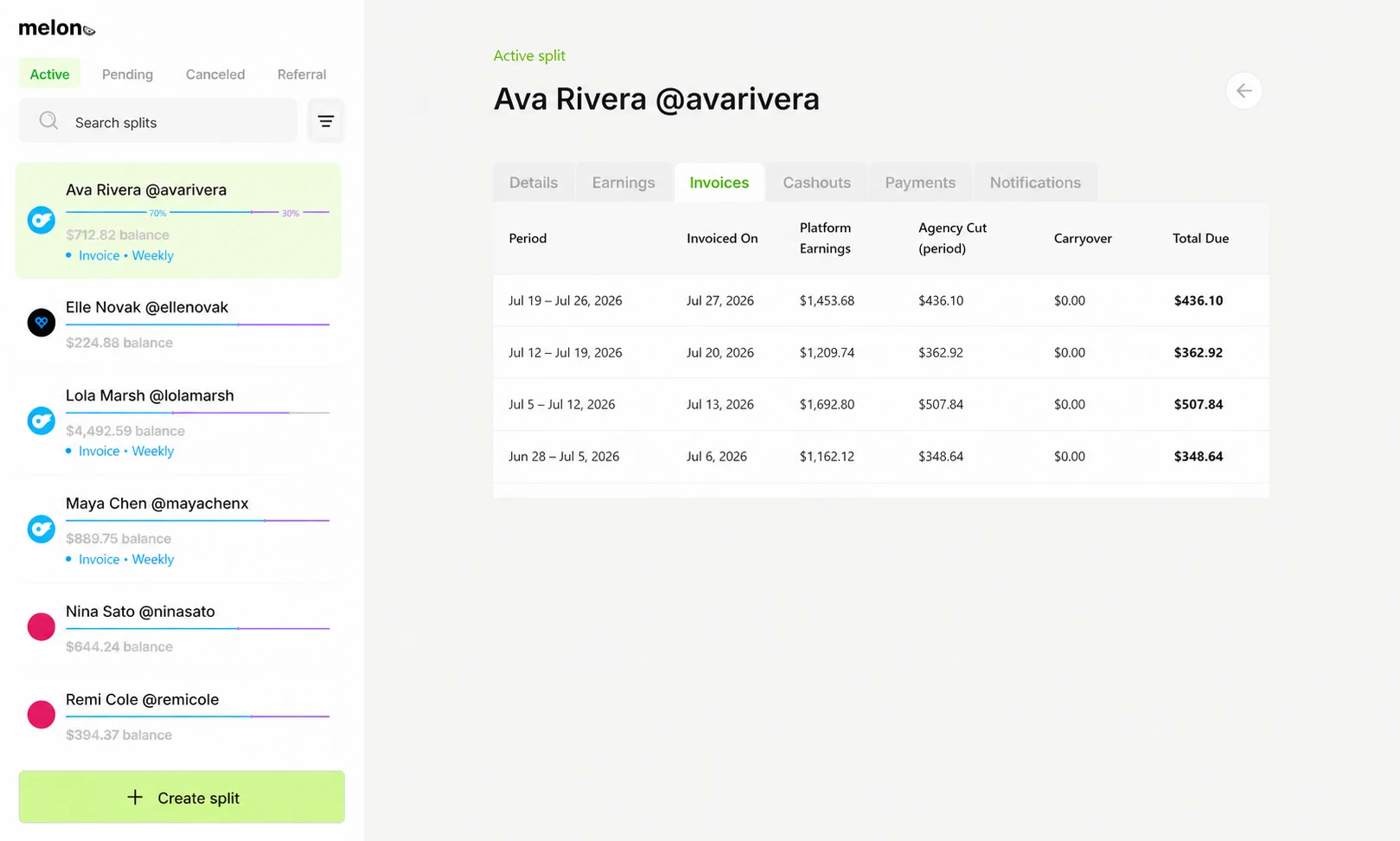Click total due $507.84
Viewport: 1400px width, 841px height.
[x=1199, y=404]
